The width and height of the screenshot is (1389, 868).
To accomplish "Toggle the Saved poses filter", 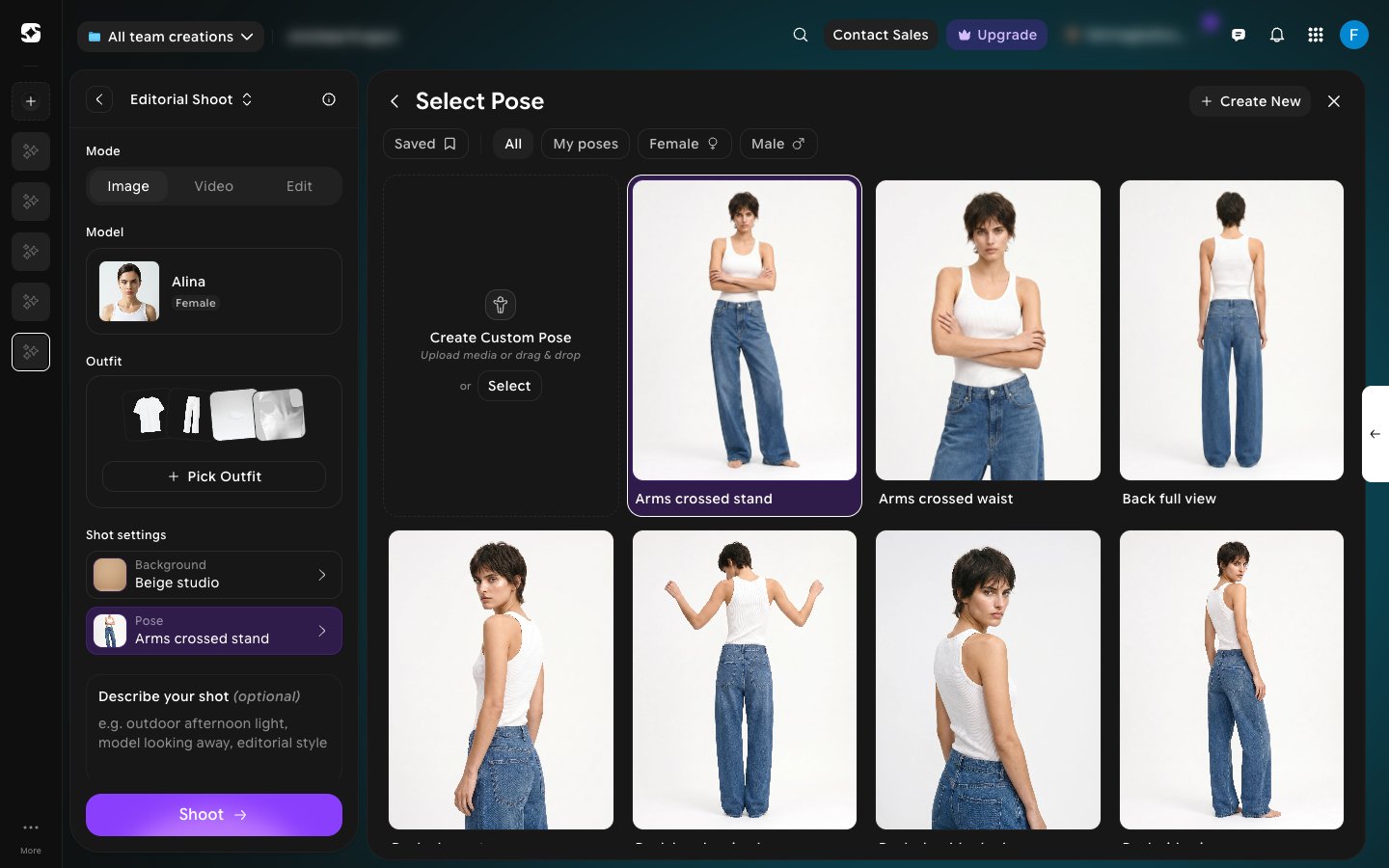I will (x=425, y=144).
